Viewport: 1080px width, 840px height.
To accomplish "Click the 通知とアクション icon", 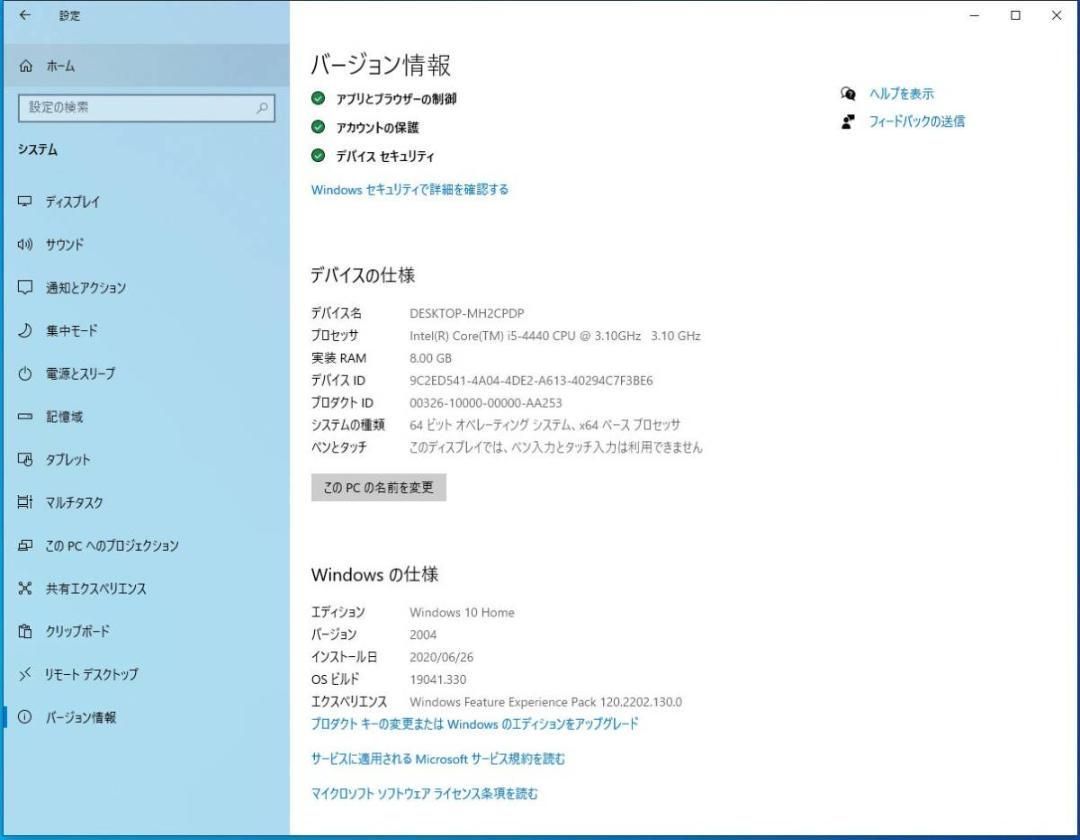I will (25, 287).
